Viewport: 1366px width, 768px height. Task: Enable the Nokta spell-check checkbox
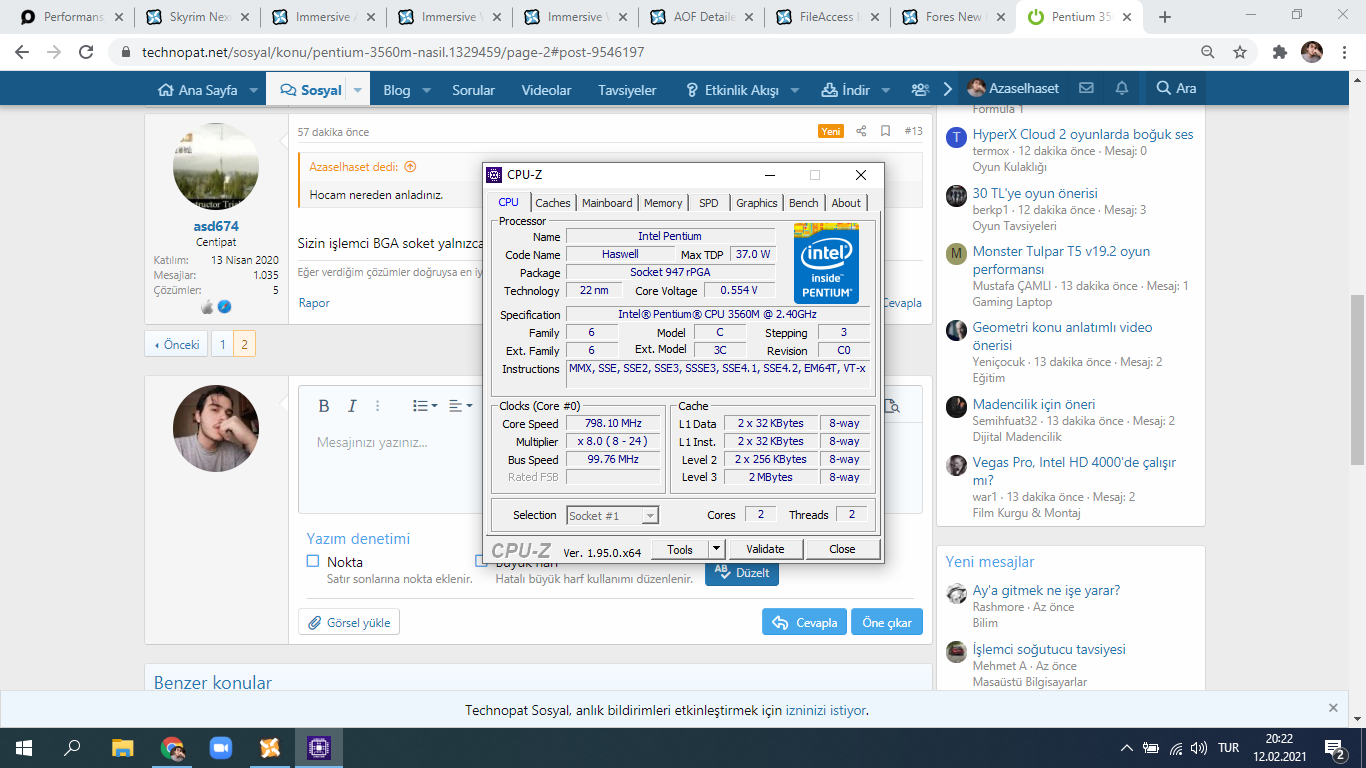(x=313, y=561)
